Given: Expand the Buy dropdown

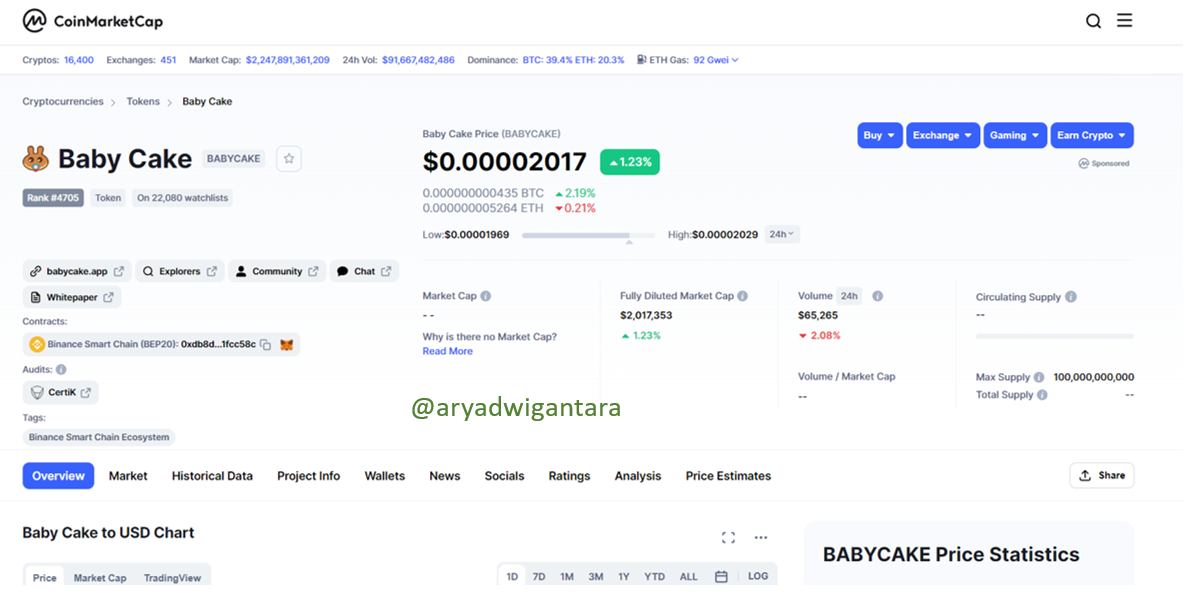Looking at the screenshot, I should [880, 135].
